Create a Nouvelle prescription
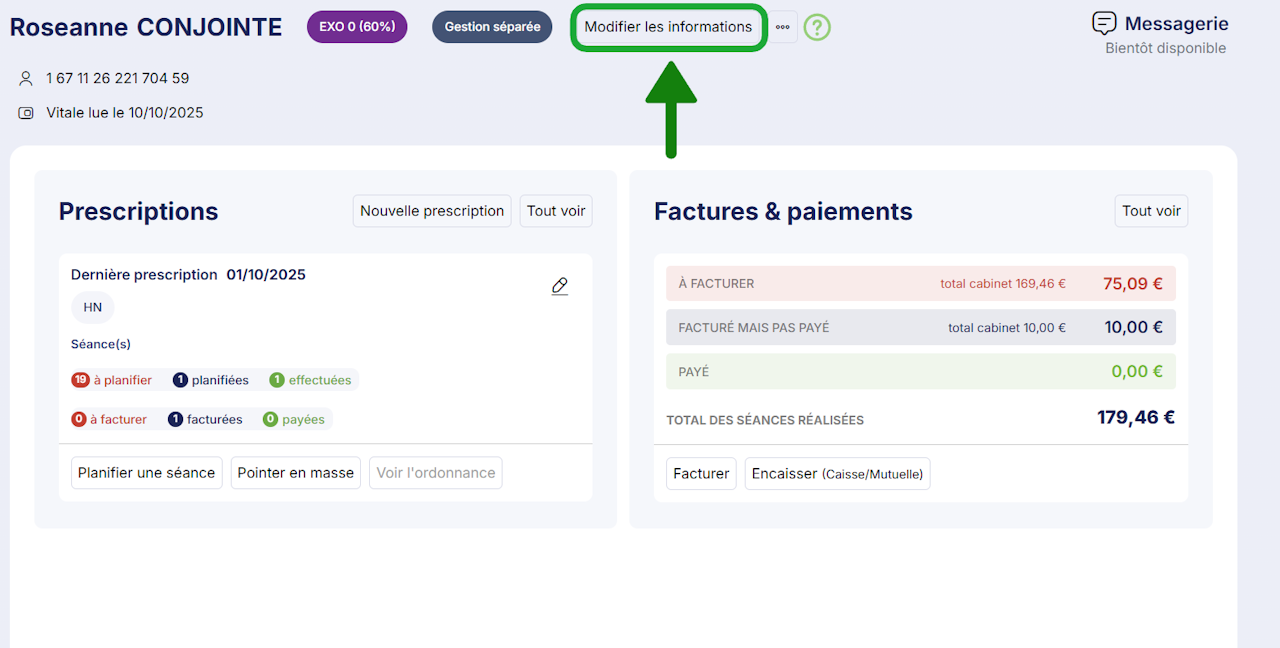This screenshot has width=1280, height=648. 432,211
